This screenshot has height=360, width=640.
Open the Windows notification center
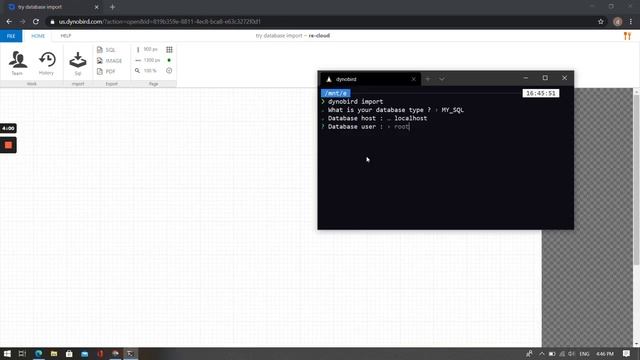point(627,353)
